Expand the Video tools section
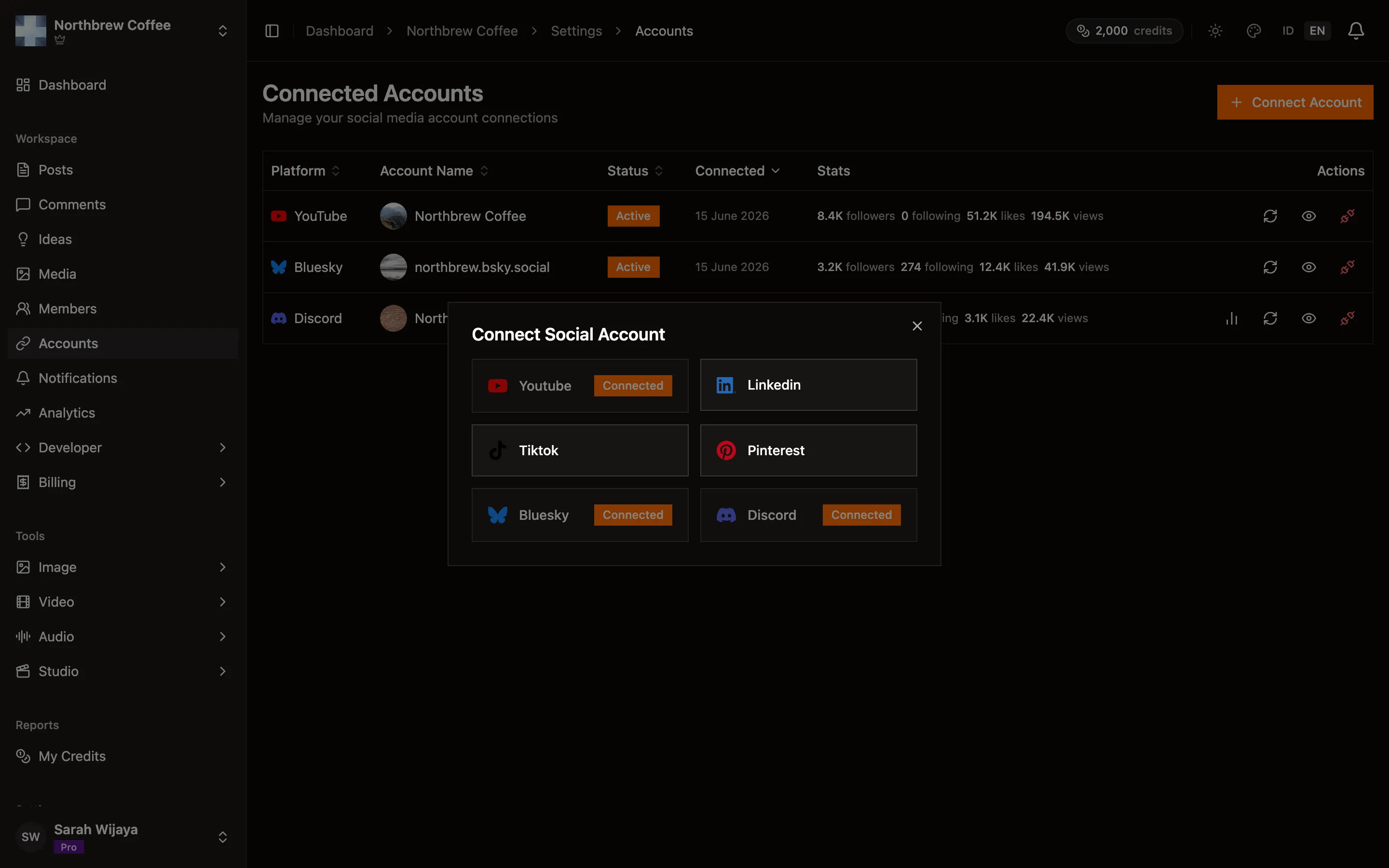The height and width of the screenshot is (868, 1389). pos(123,602)
